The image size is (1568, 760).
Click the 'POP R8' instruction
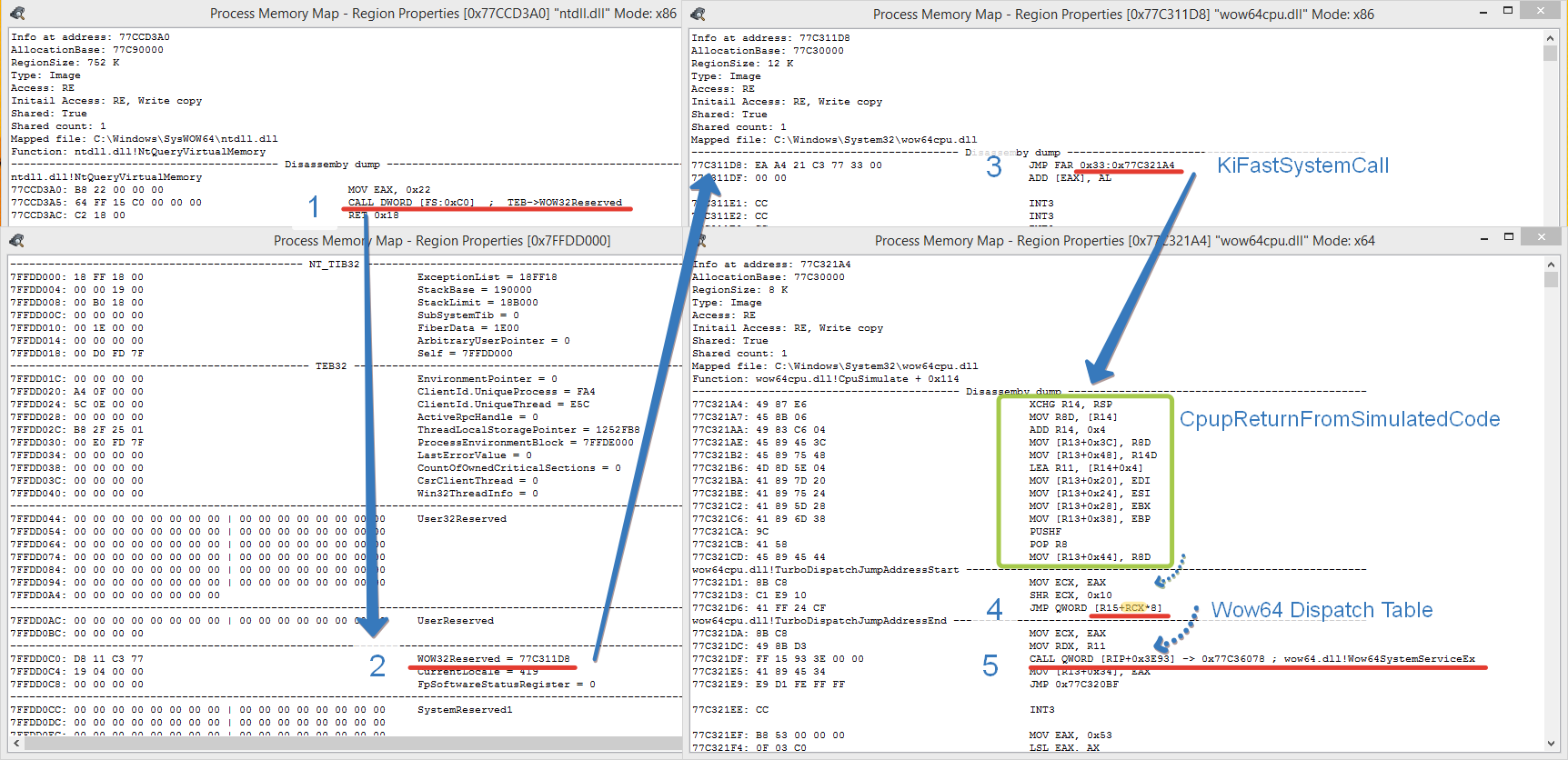1048,545
